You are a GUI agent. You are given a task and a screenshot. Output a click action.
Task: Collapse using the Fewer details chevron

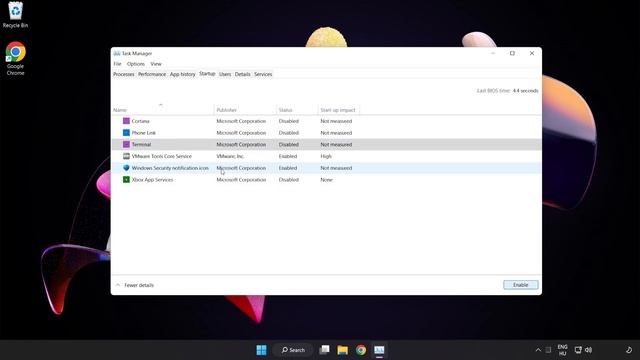point(118,285)
